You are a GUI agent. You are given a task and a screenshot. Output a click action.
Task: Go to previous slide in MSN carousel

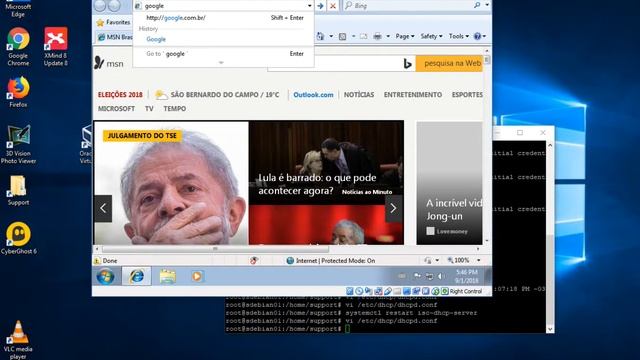point(103,209)
